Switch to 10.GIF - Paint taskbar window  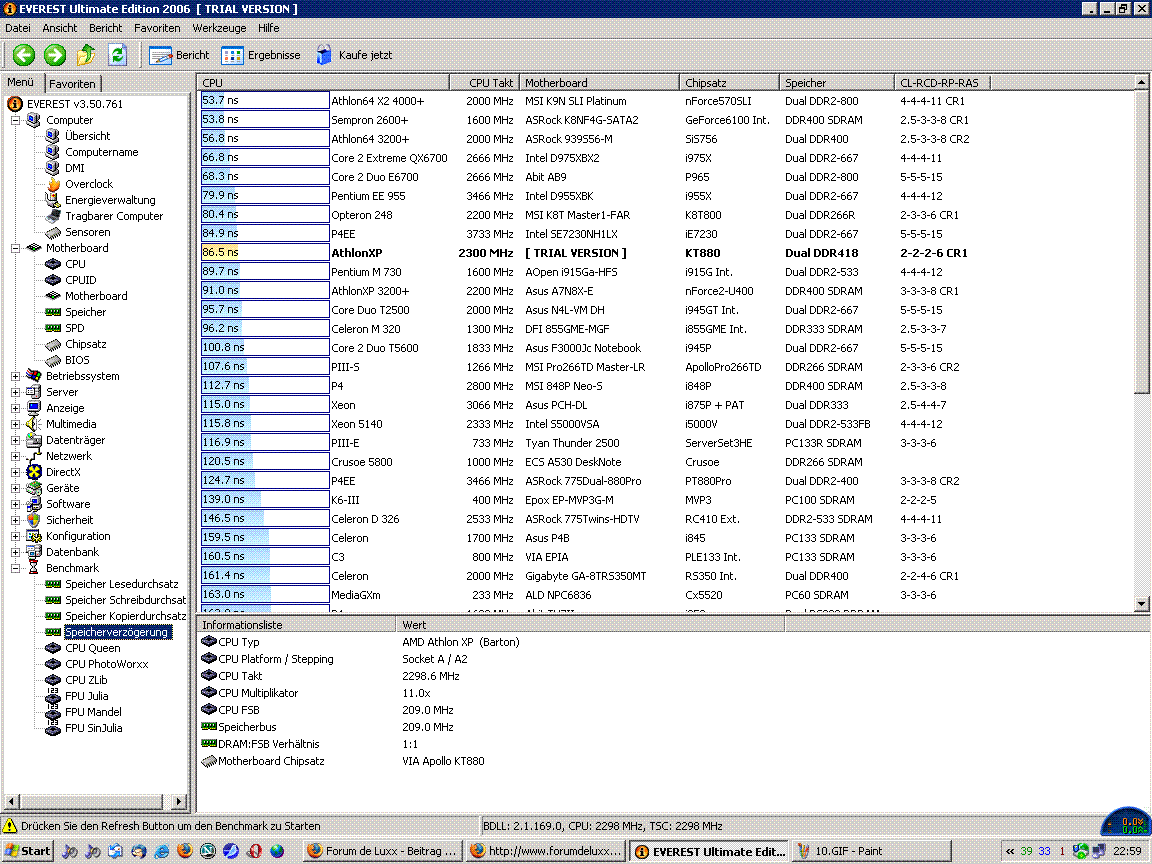click(872, 851)
